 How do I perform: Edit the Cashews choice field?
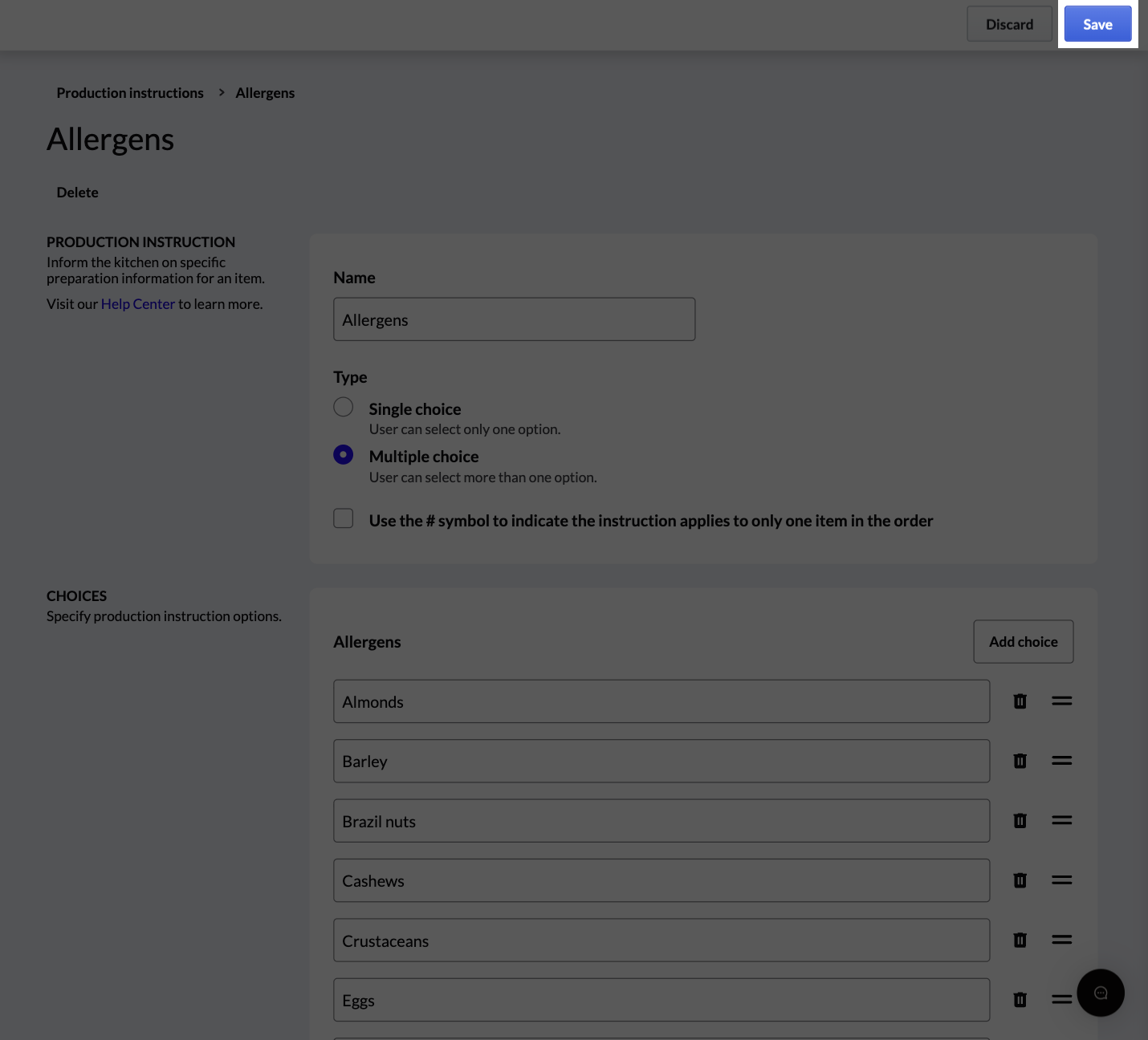(x=662, y=880)
